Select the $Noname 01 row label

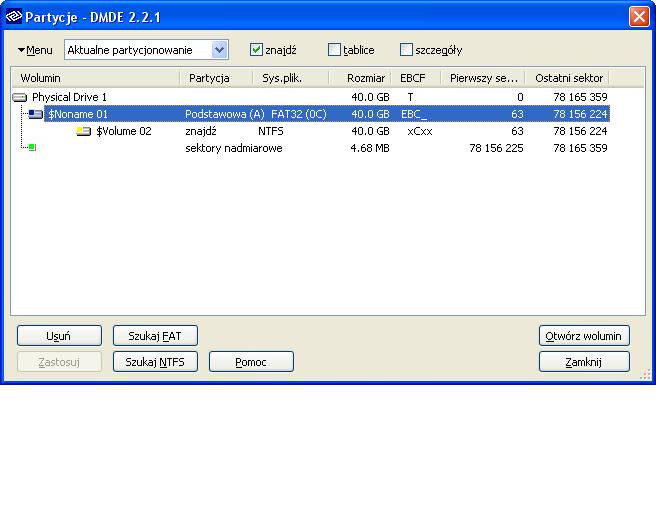[x=78, y=114]
